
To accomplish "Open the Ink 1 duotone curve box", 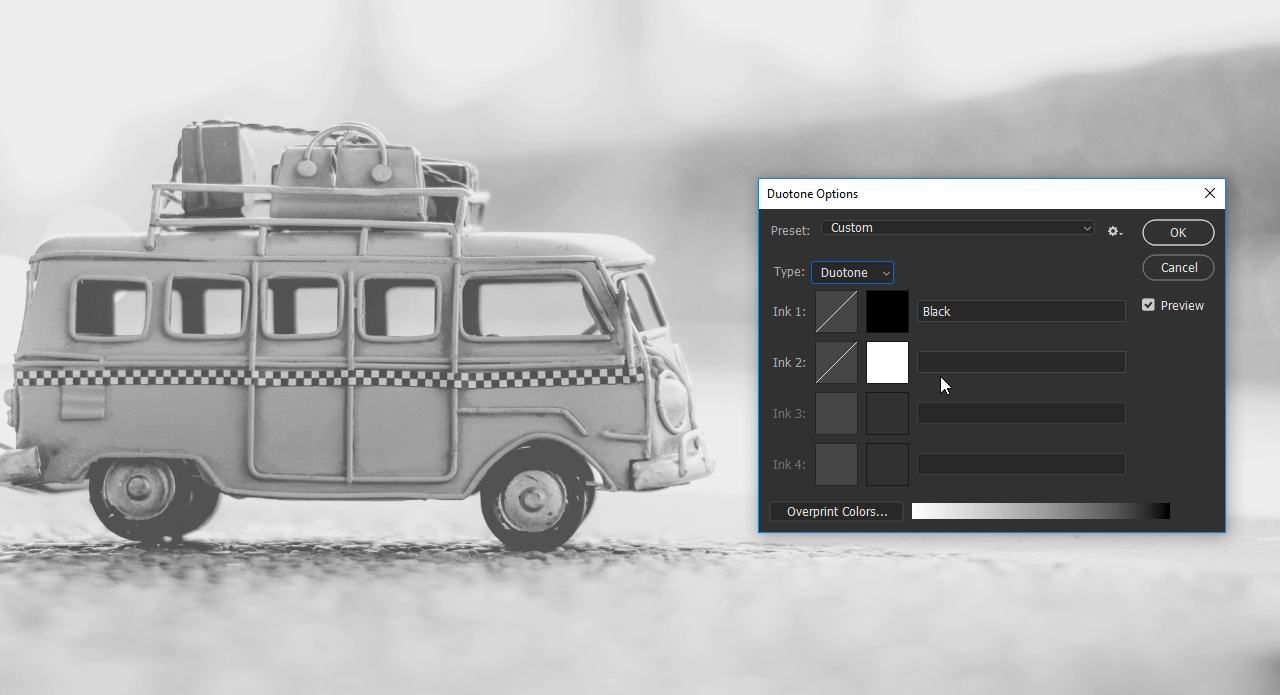I will [x=836, y=312].
